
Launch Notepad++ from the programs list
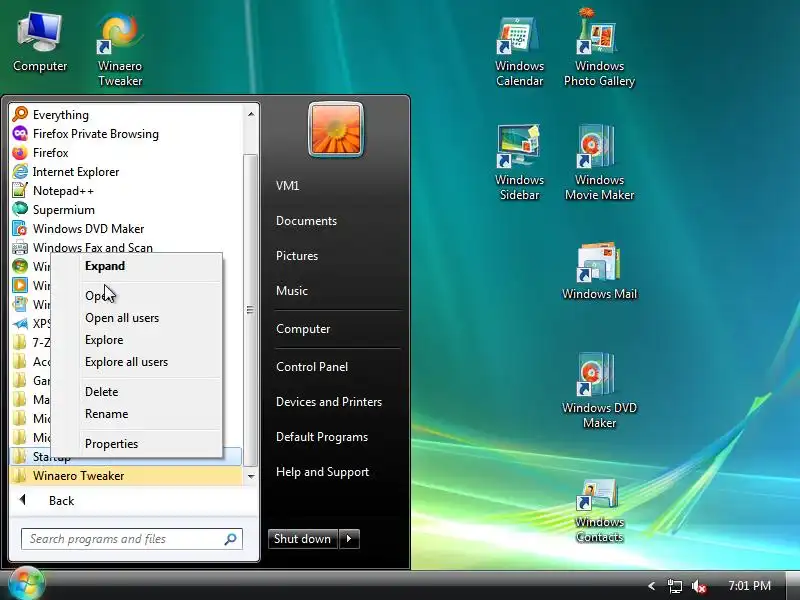(x=126, y=191)
